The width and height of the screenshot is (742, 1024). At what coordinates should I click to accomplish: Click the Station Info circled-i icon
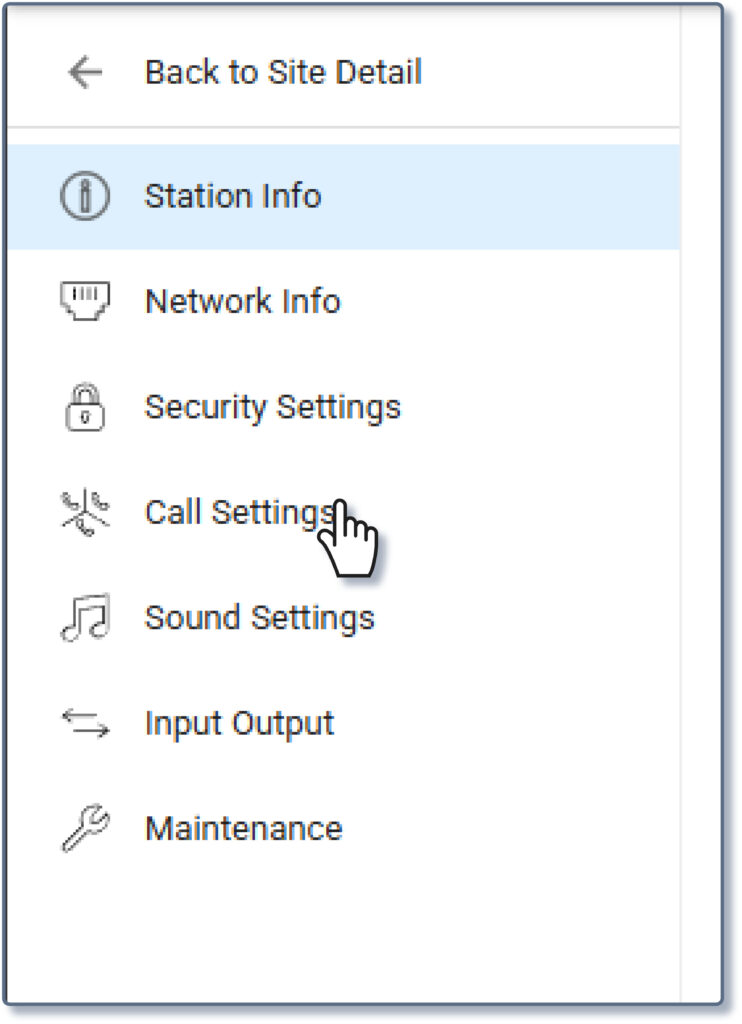(85, 196)
